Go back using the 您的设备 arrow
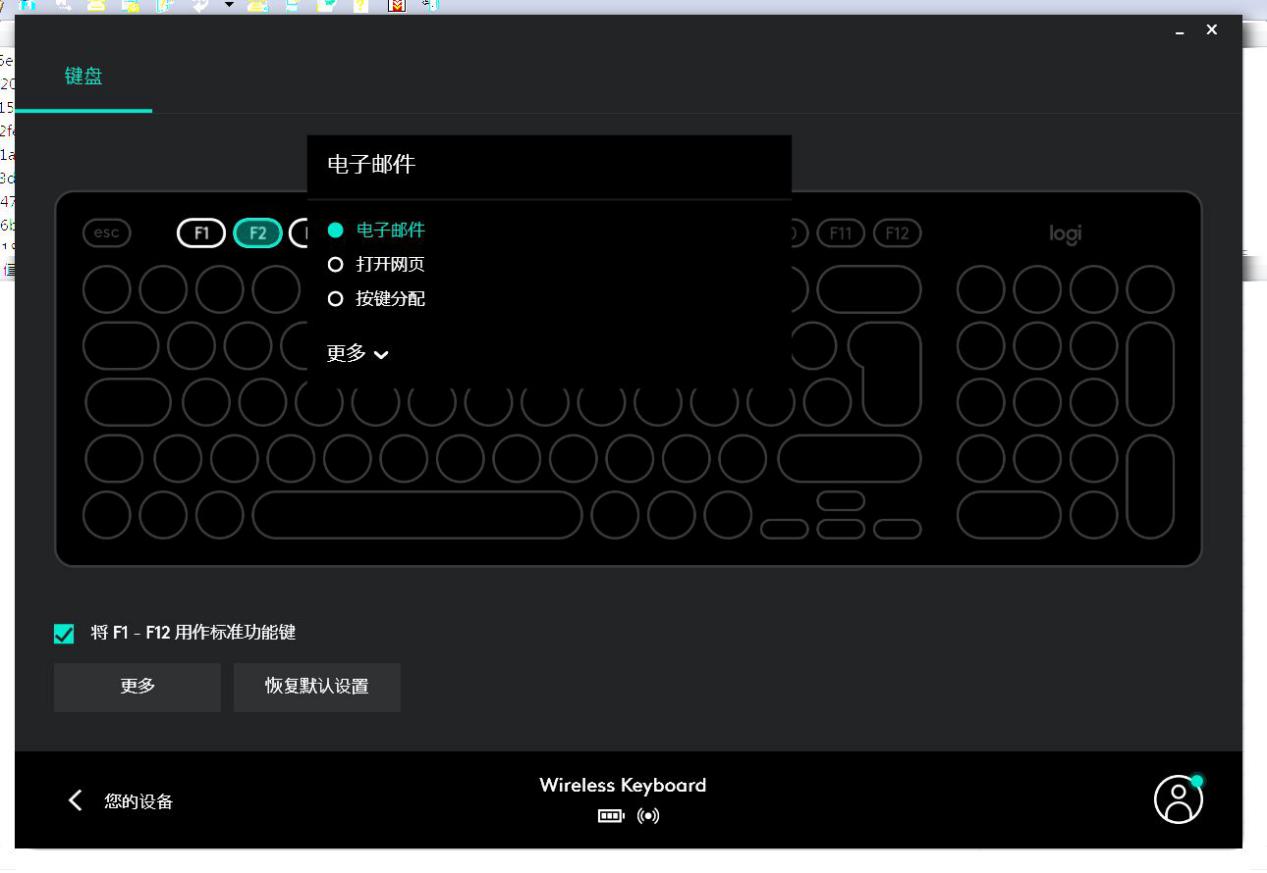 point(76,800)
